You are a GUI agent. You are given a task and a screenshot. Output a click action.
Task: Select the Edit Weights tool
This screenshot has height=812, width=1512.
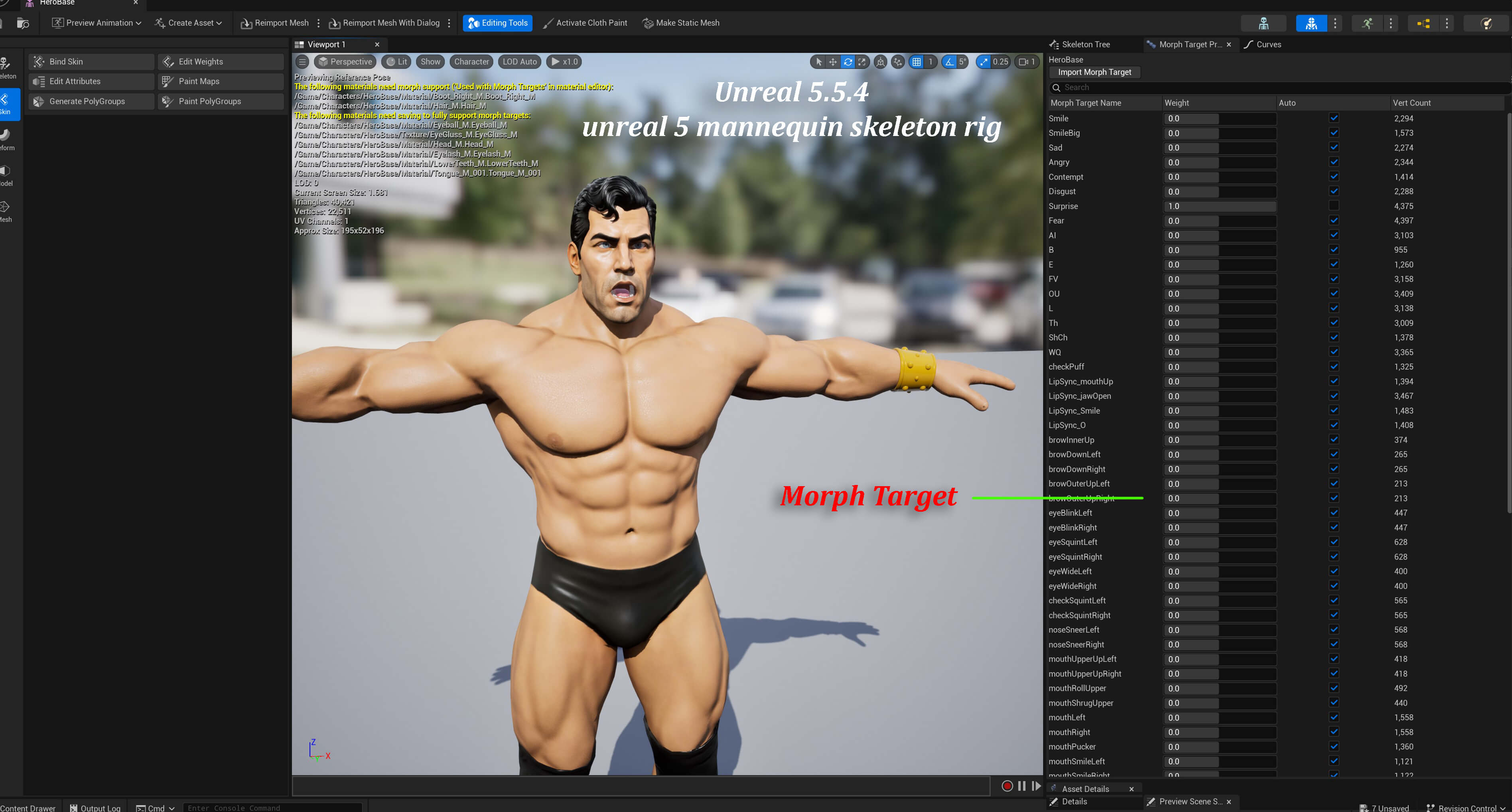221,62
